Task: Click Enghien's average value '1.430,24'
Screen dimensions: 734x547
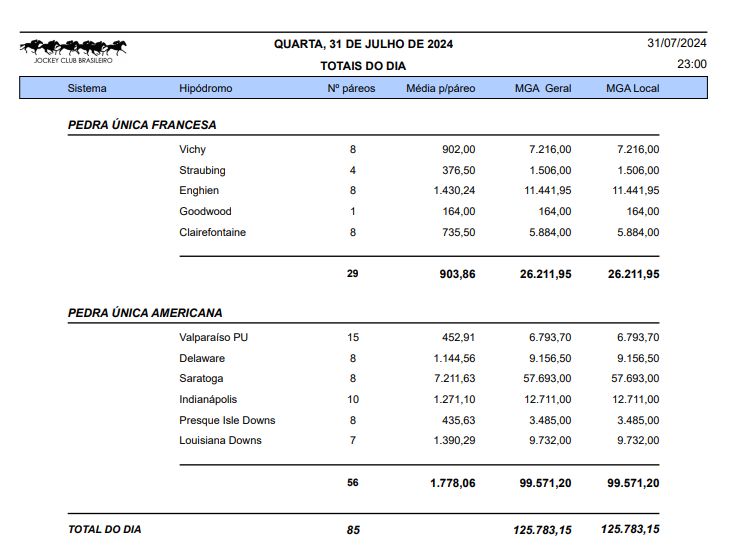Action: pos(454,190)
